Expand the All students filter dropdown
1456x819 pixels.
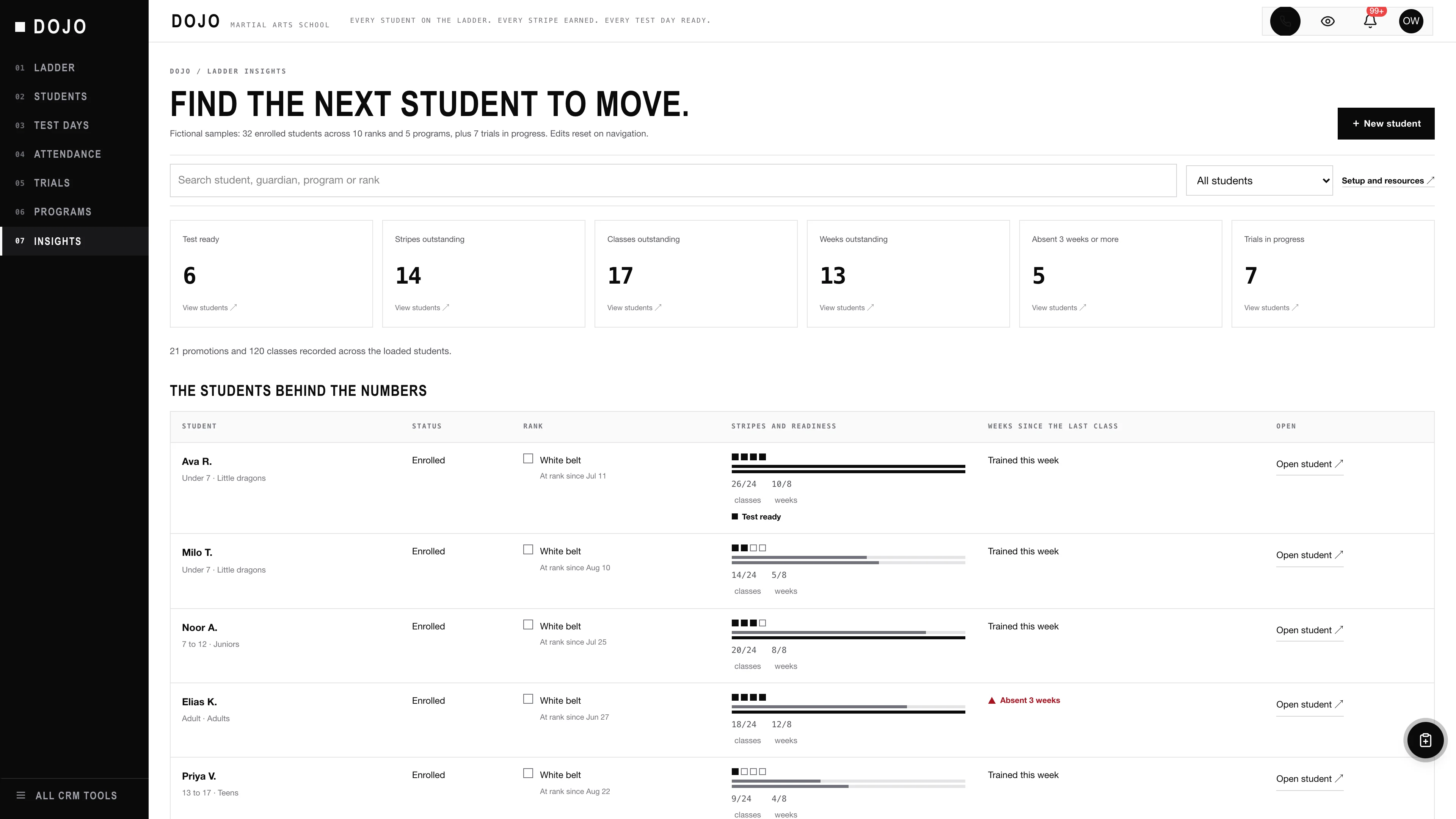[x=1259, y=180]
